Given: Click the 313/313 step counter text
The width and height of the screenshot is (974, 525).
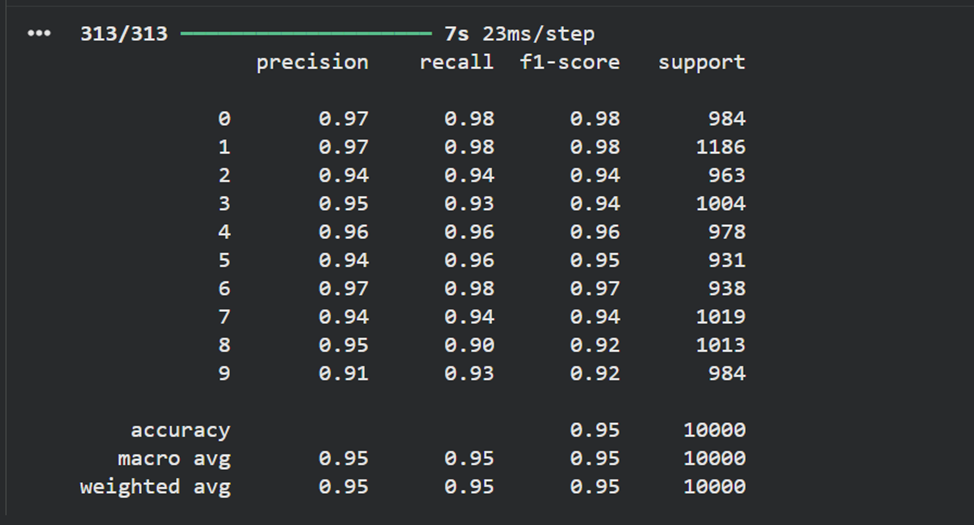Looking at the screenshot, I should point(124,34).
